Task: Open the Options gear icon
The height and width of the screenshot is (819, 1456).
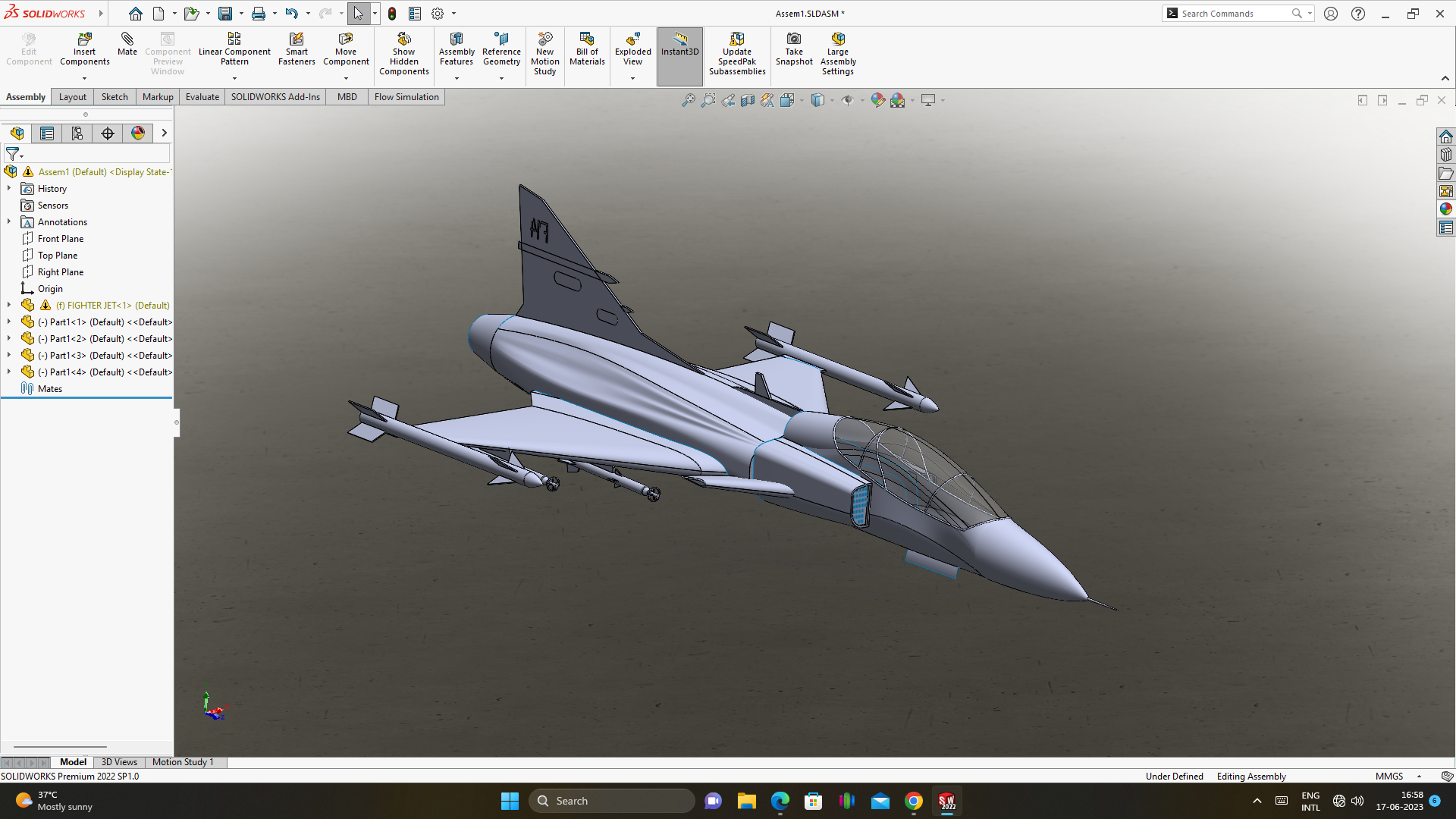Action: 438,14
